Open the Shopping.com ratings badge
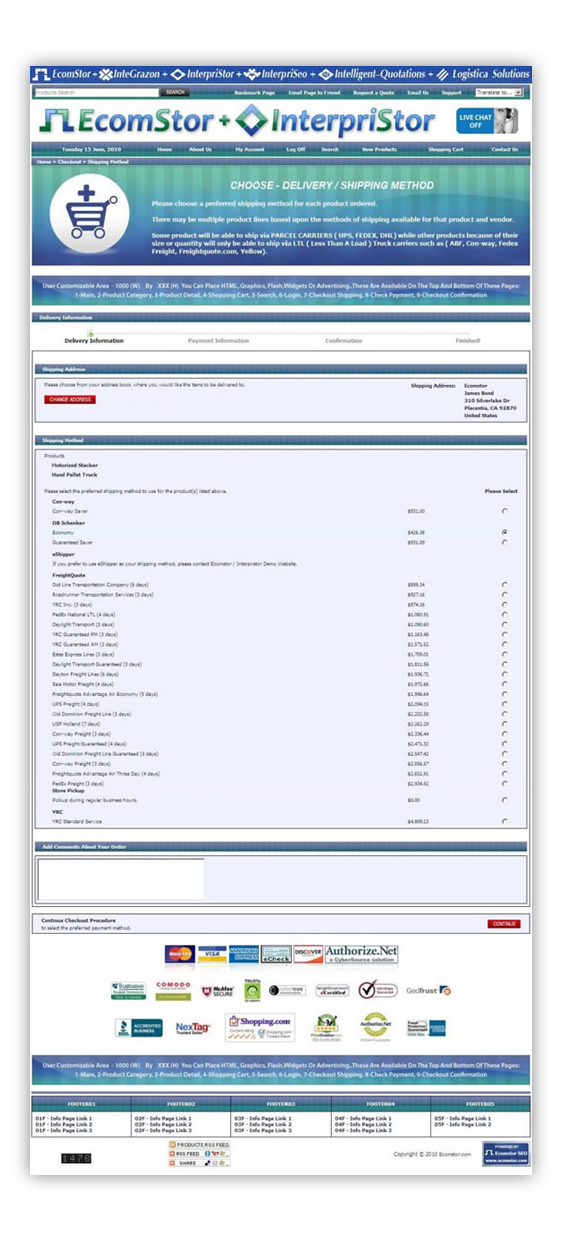 click(x=260, y=1027)
